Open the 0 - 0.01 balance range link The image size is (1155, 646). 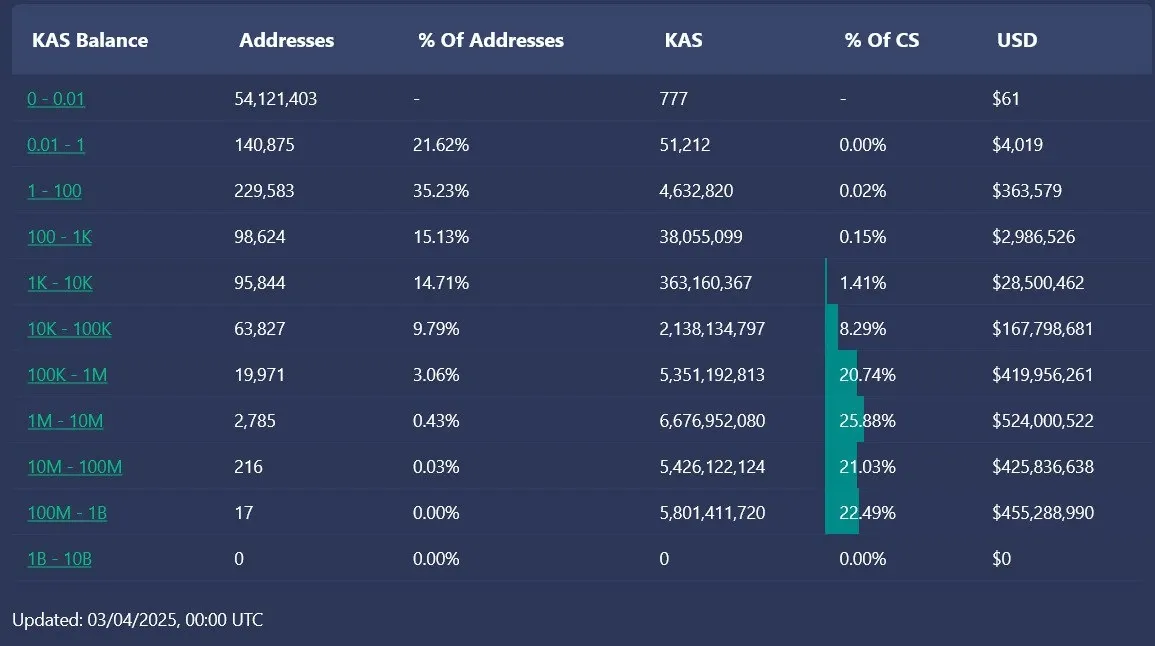tap(56, 99)
